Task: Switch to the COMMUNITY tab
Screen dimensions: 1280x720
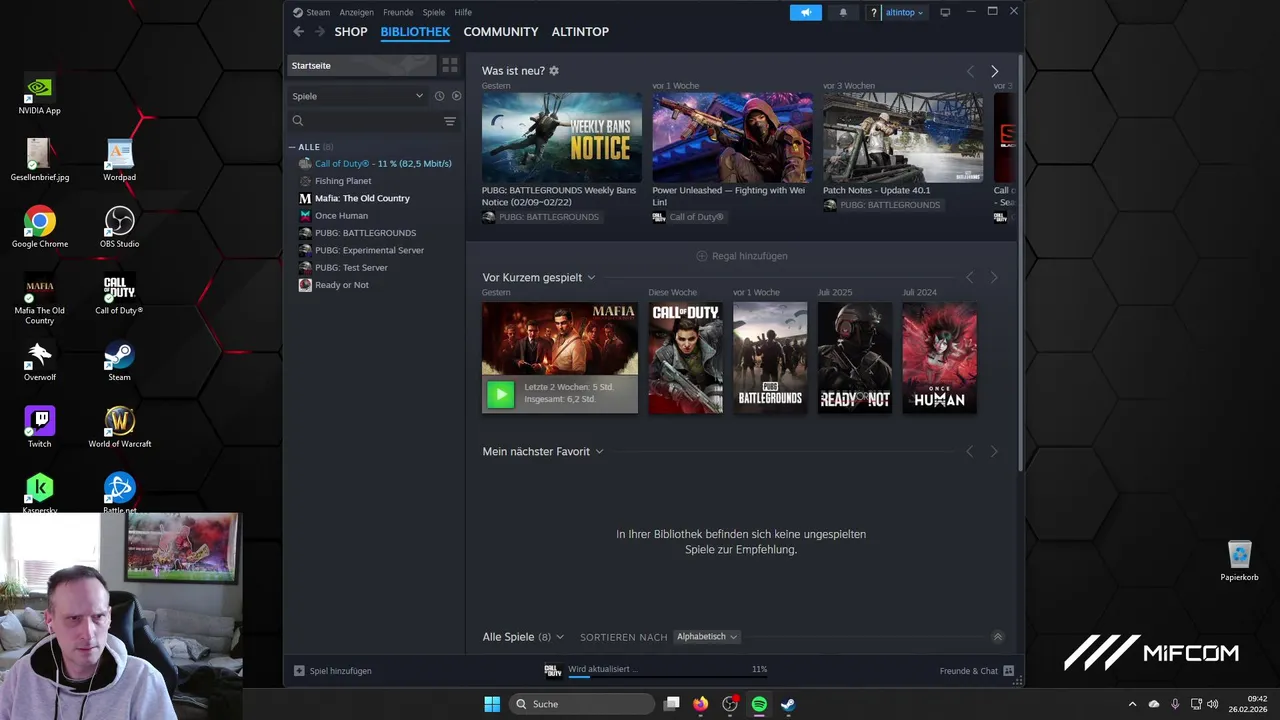Action: coord(501,32)
